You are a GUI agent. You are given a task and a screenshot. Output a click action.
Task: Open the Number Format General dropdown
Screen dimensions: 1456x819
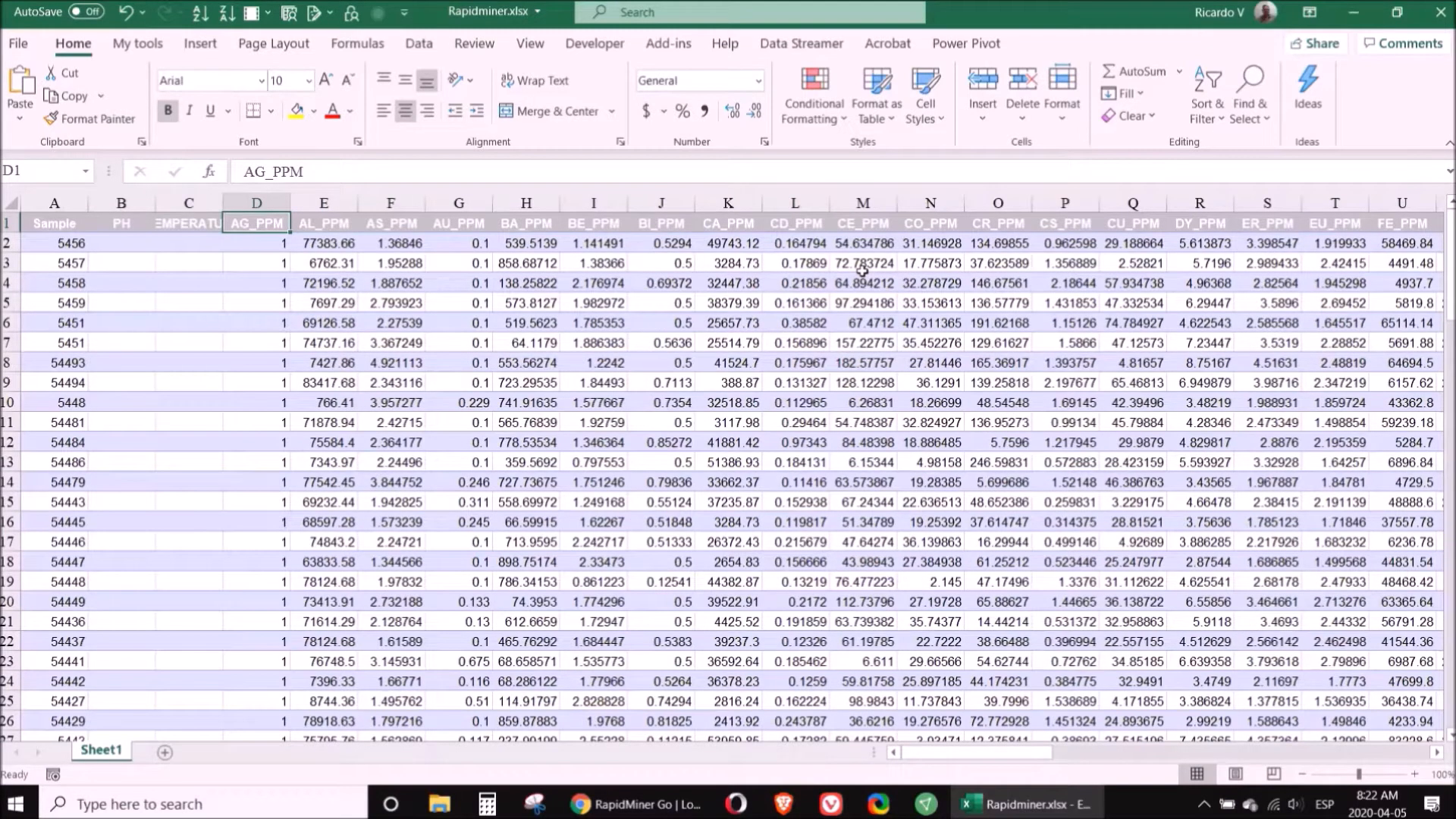coord(758,80)
